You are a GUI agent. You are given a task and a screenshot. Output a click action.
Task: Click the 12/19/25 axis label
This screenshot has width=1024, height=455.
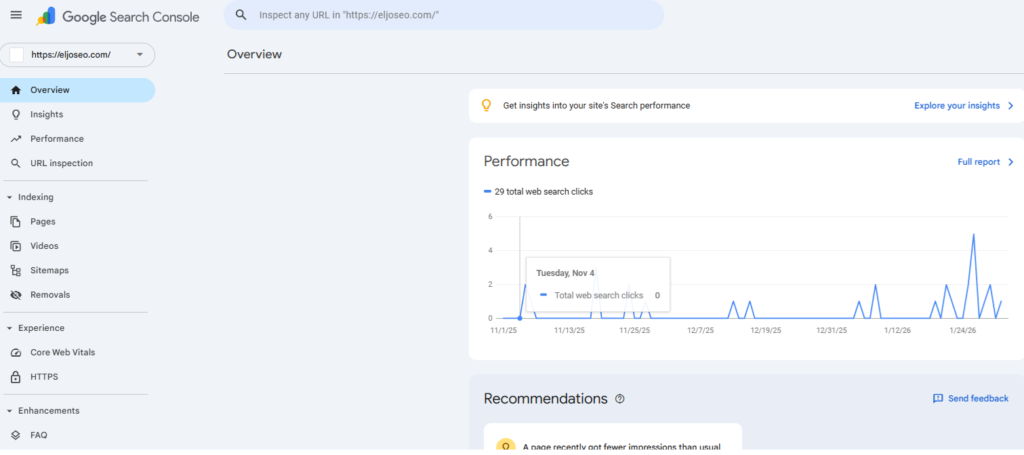click(x=765, y=331)
